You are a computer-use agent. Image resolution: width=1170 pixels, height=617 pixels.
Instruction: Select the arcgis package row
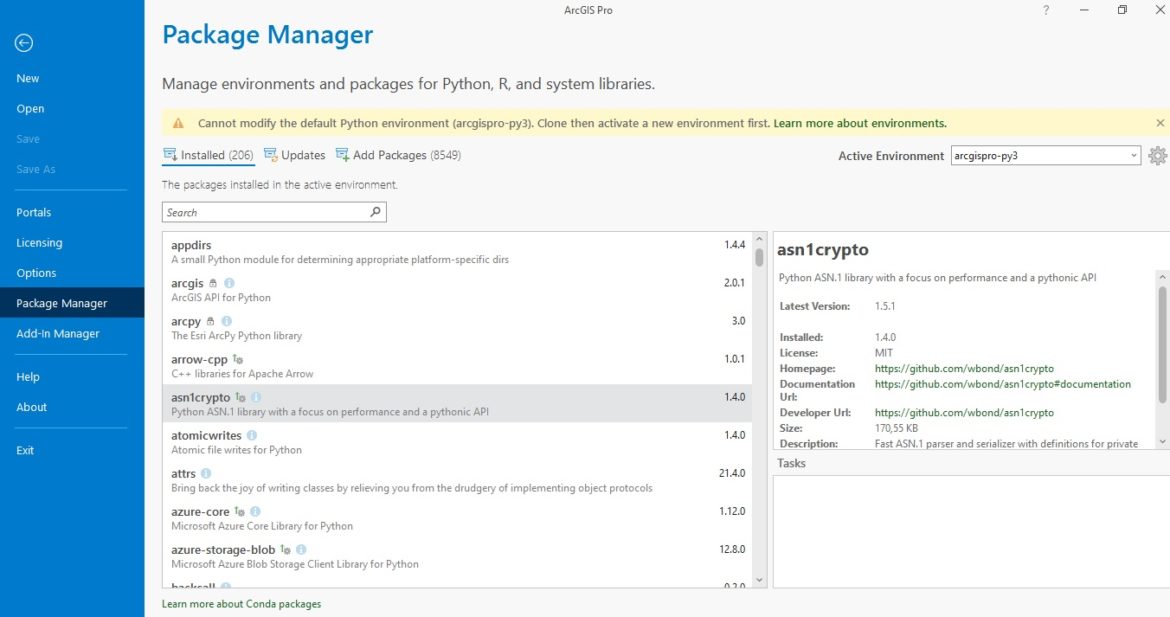click(x=457, y=289)
